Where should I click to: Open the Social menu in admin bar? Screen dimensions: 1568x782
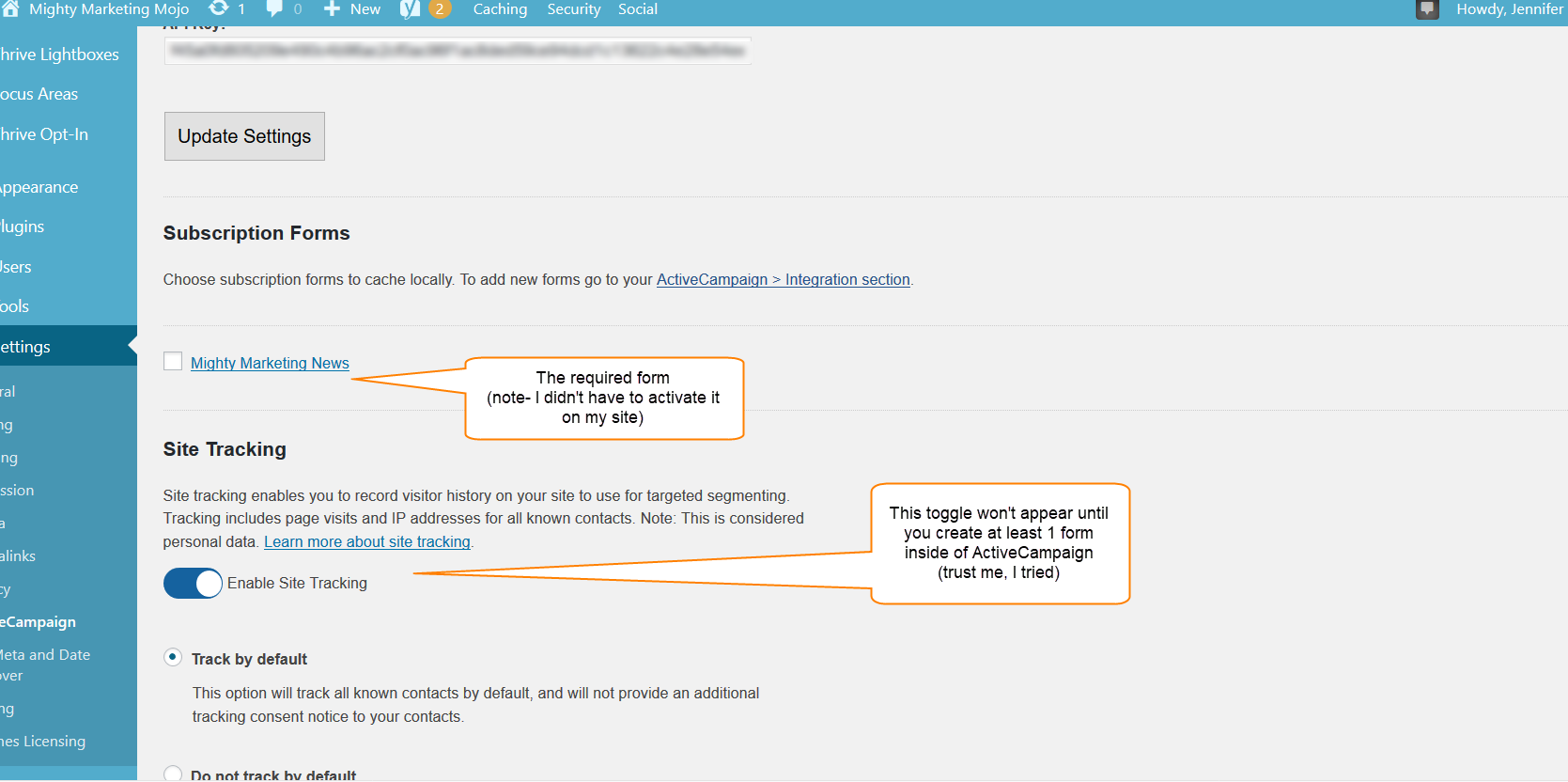(x=638, y=8)
